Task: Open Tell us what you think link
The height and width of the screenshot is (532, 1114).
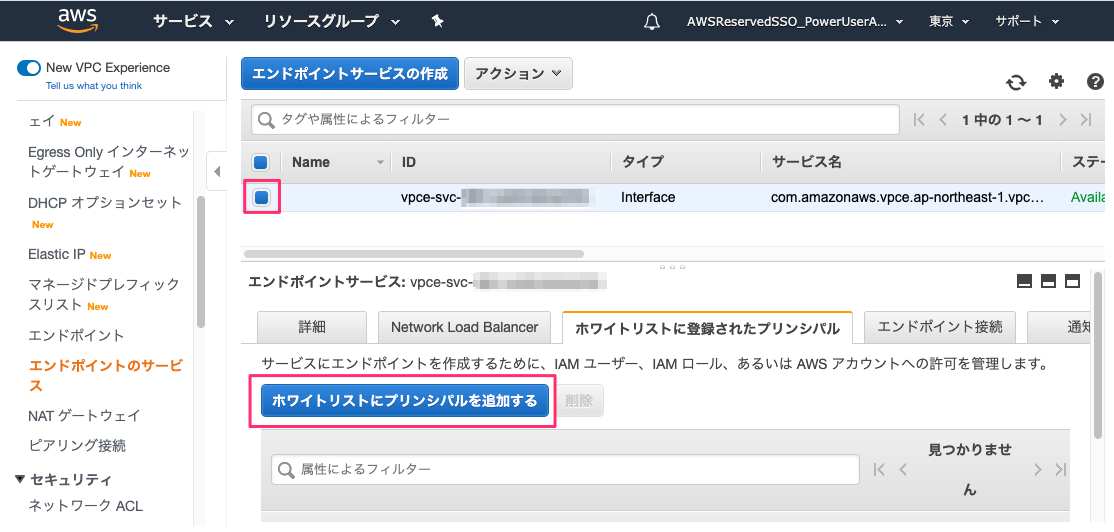Action: coord(94,86)
